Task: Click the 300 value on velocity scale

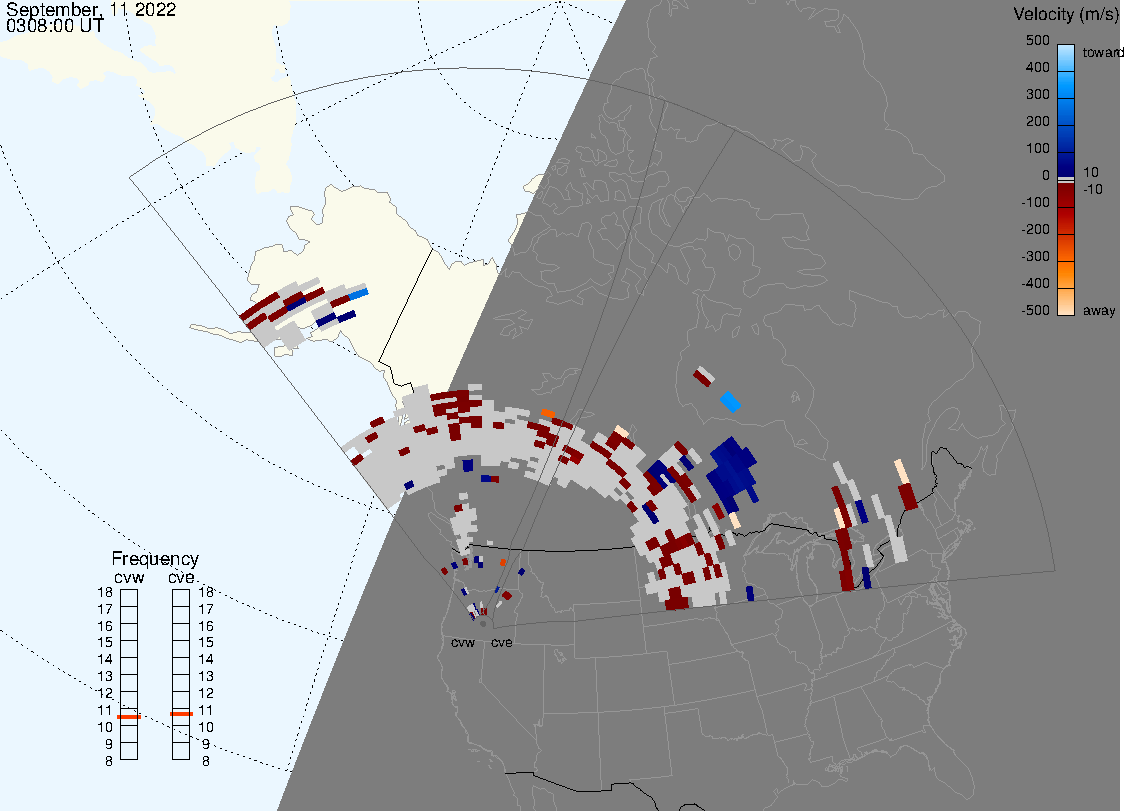Action: pos(1037,95)
